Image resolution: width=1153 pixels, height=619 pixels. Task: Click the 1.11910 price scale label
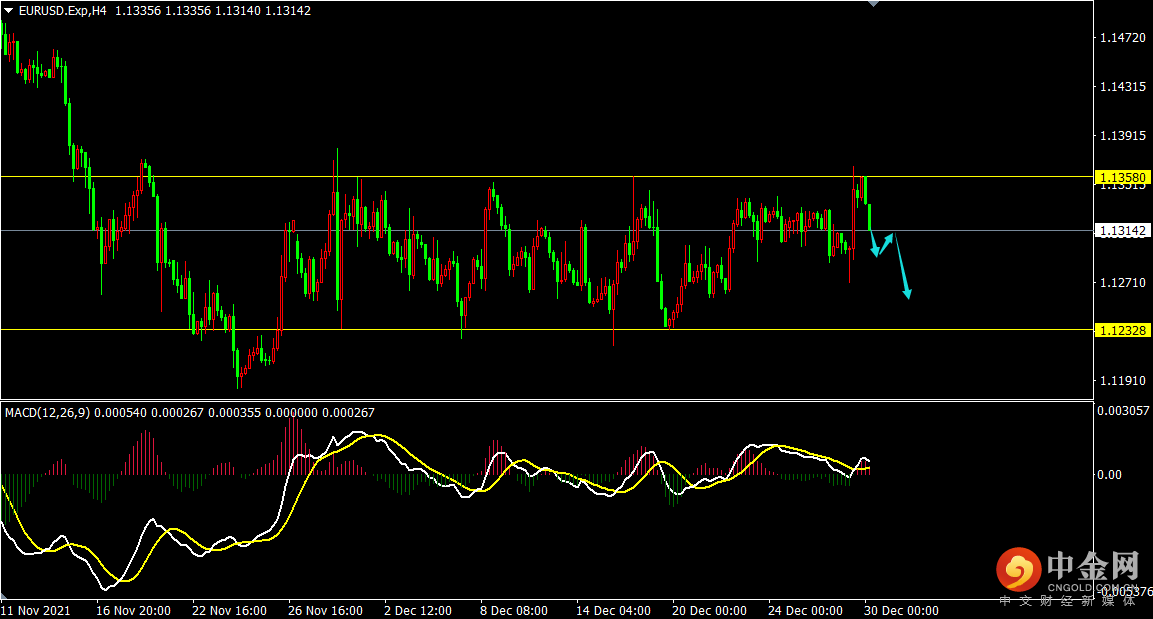pyautogui.click(x=1123, y=380)
